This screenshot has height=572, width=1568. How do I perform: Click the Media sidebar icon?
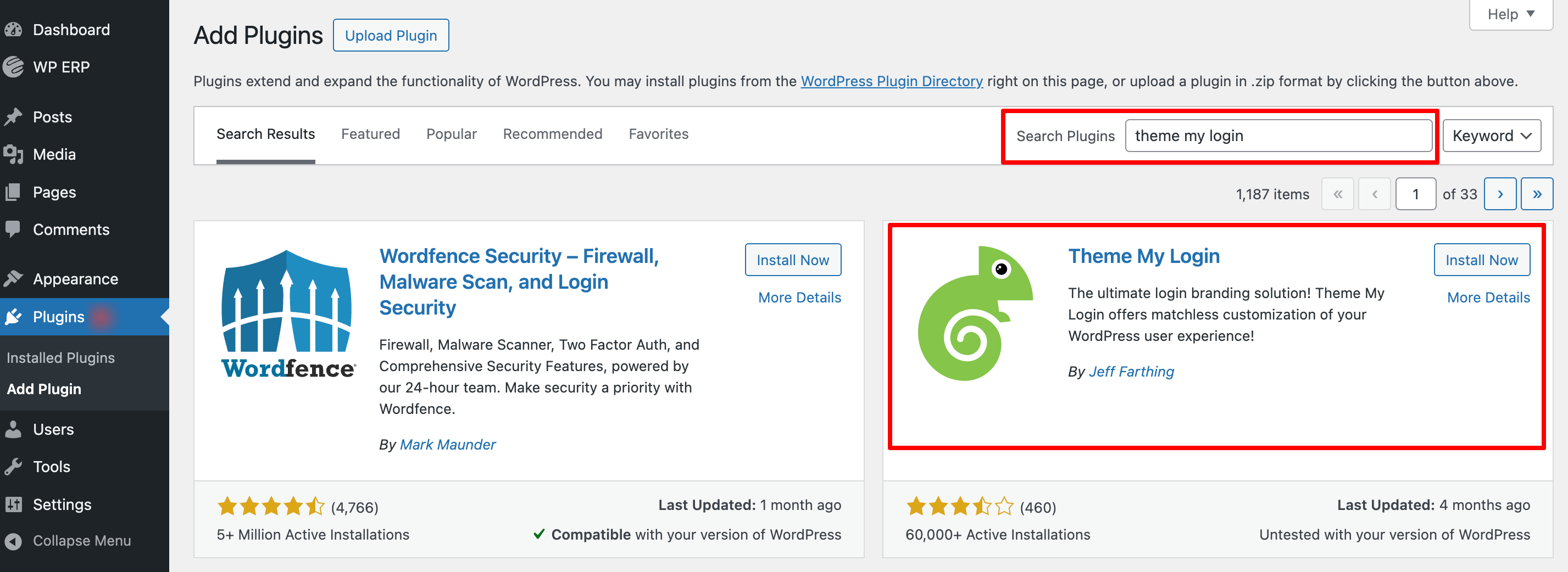pos(13,154)
